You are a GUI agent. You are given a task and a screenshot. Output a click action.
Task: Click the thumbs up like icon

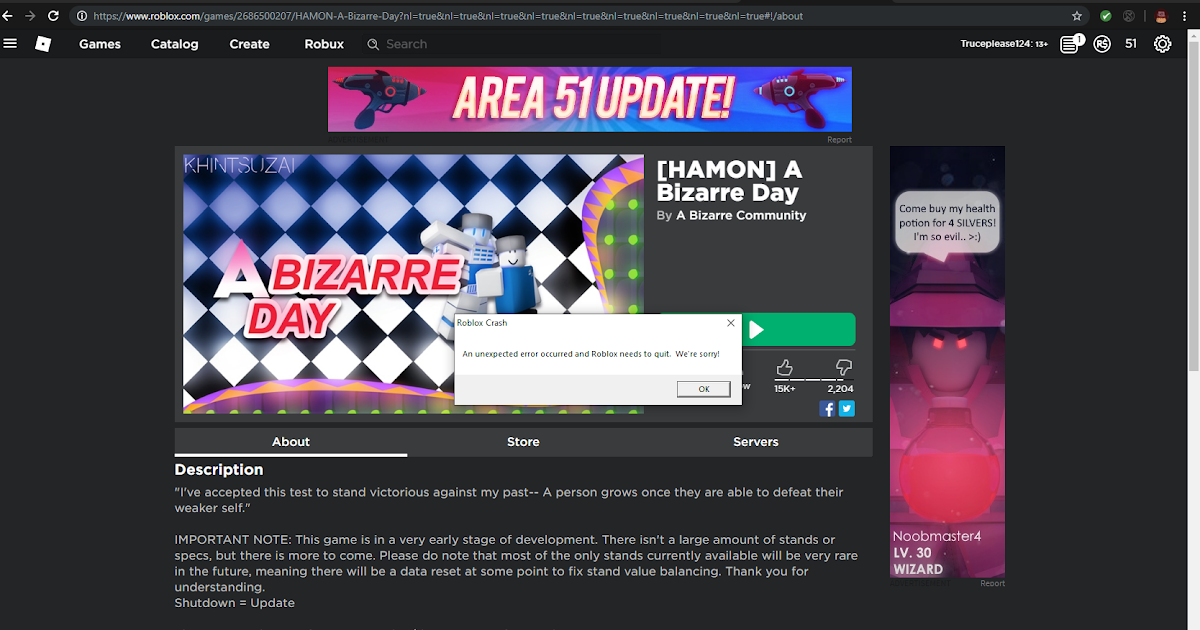784,368
